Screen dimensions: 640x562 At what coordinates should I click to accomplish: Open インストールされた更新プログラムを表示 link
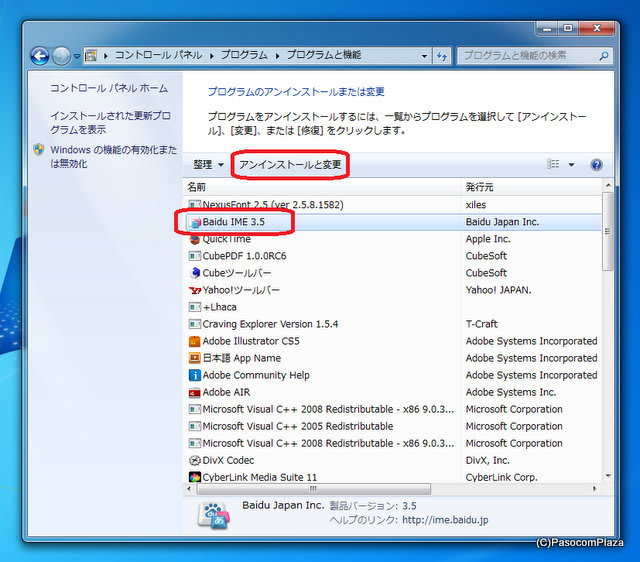pos(110,122)
